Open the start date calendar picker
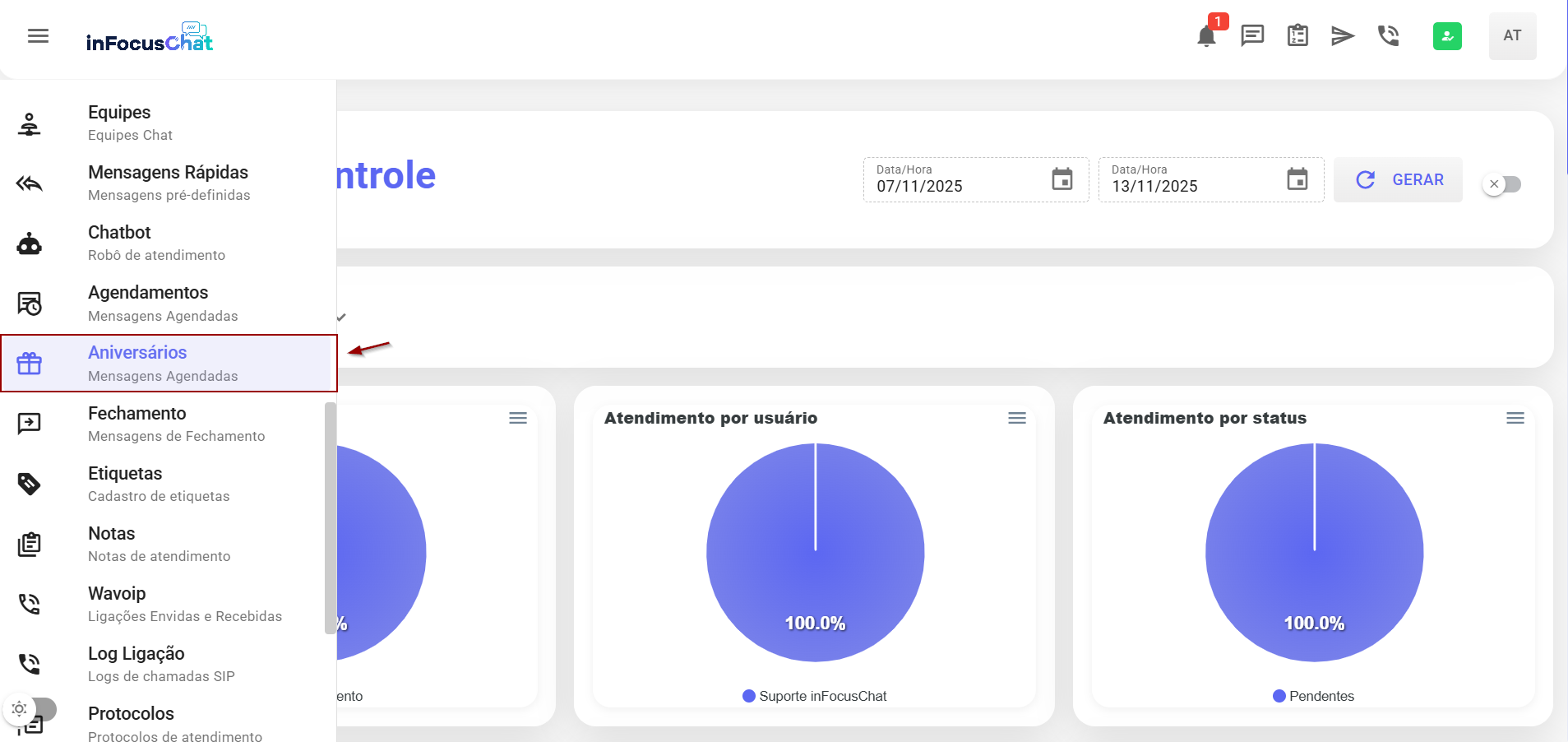This screenshot has width=1568, height=742. [1062, 179]
